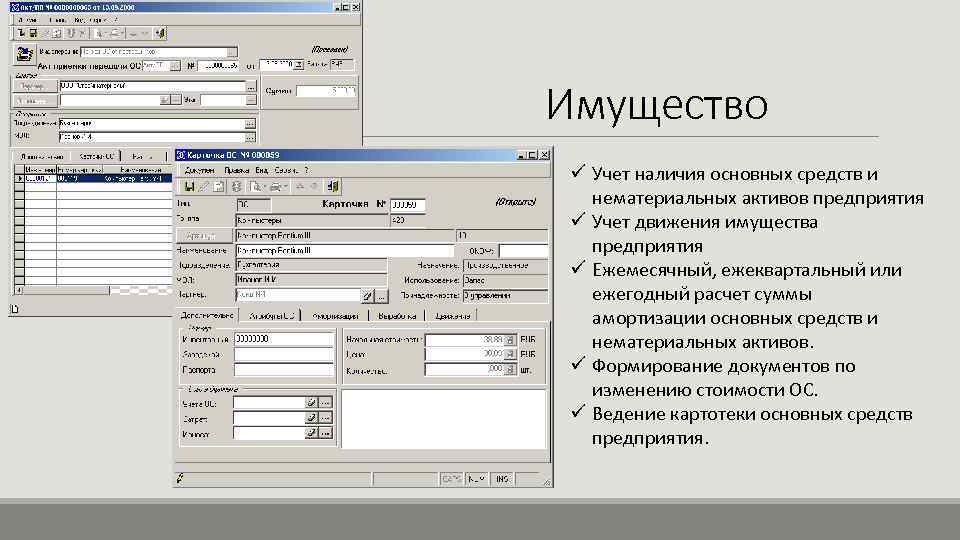960x540 pixels.
Task: Expand printer dropdown arrow in card toolbar
Action: [x=285, y=187]
